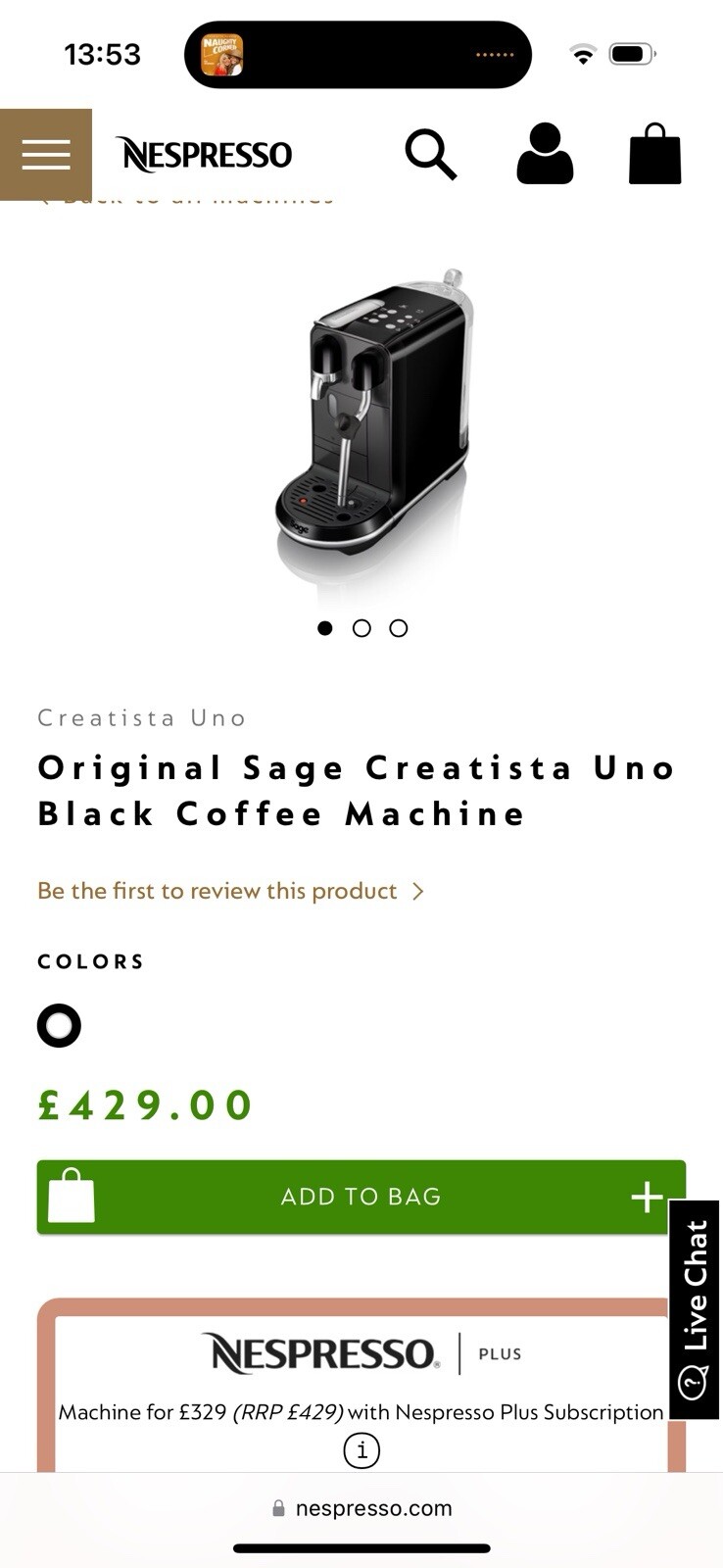
Task: Open the user account icon
Action: (545, 155)
